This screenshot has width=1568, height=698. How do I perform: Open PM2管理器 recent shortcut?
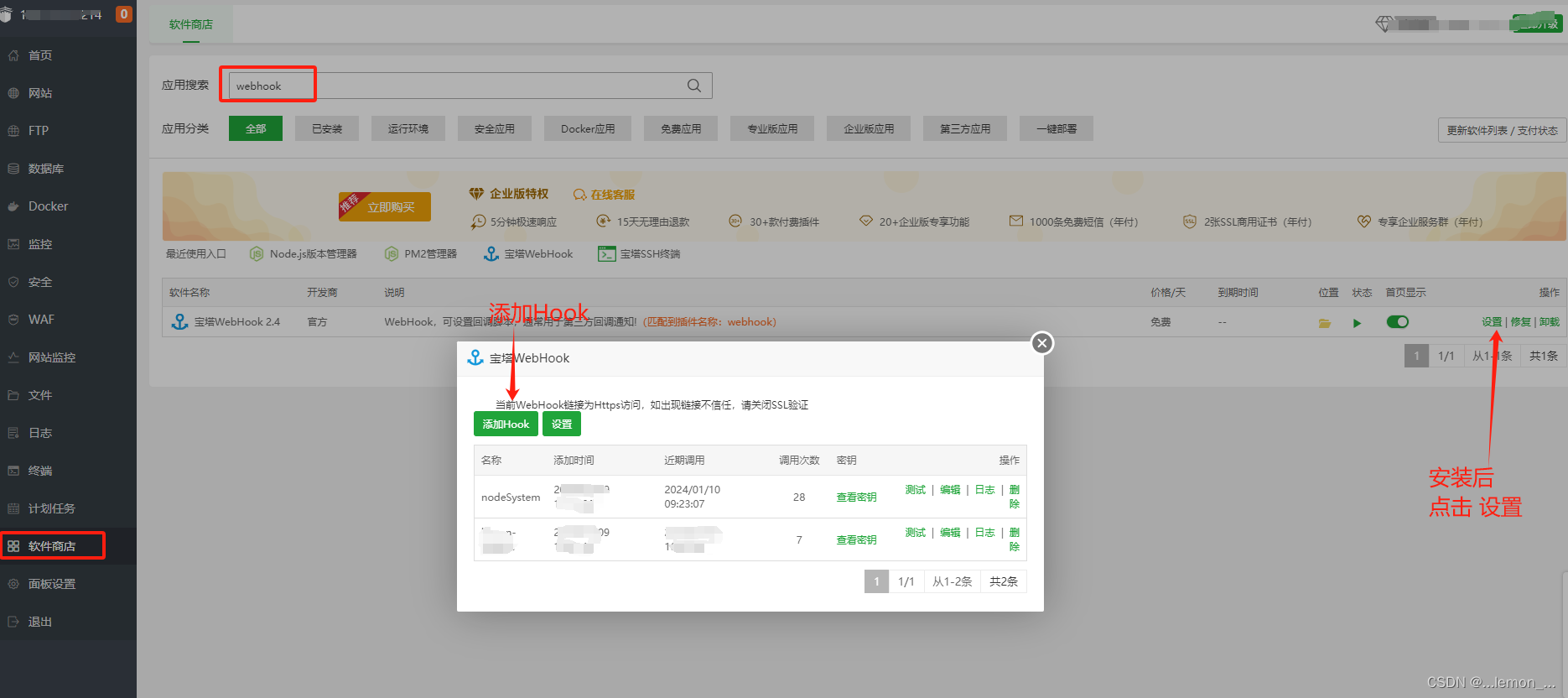[421, 254]
